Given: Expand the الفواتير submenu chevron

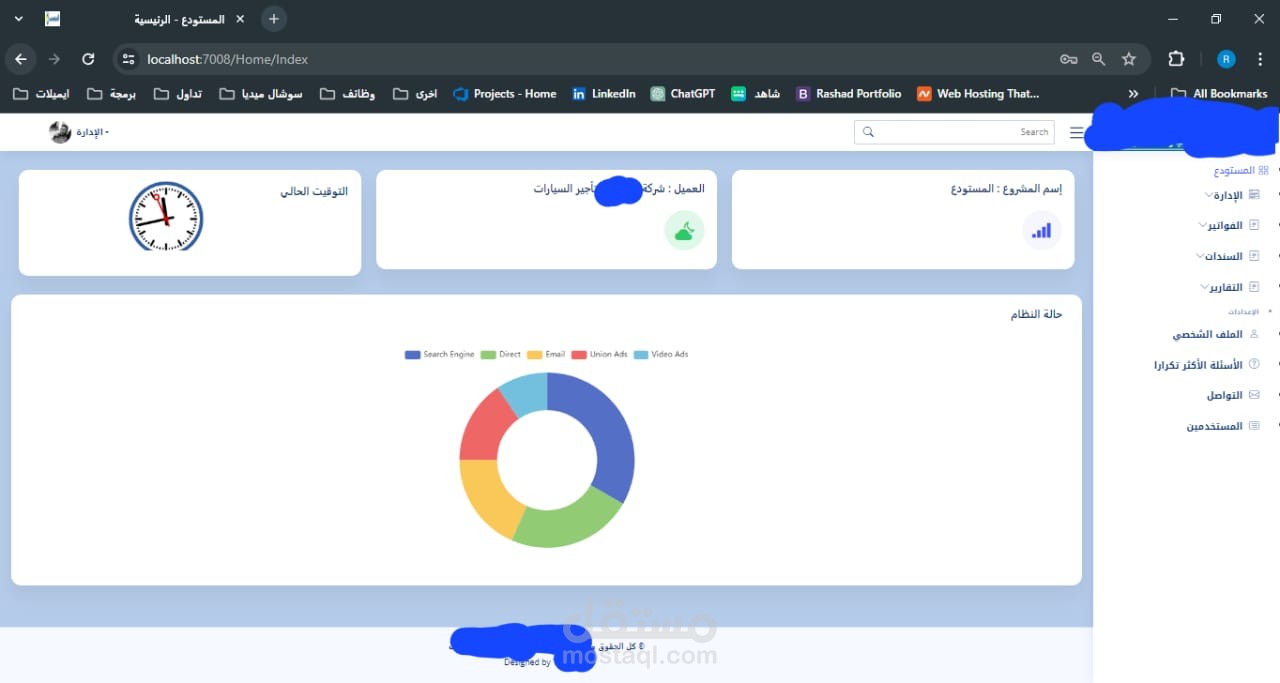Looking at the screenshot, I should (1201, 225).
